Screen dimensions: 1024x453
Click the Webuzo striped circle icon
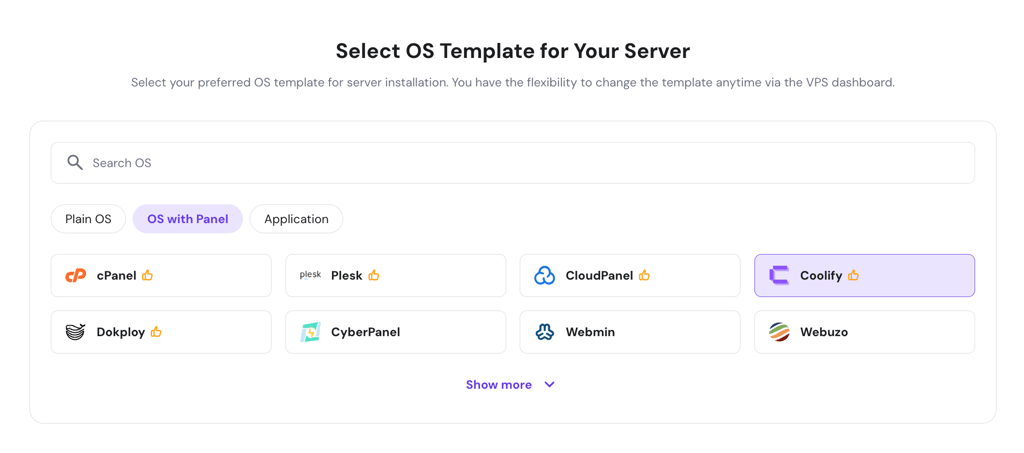[x=779, y=332]
